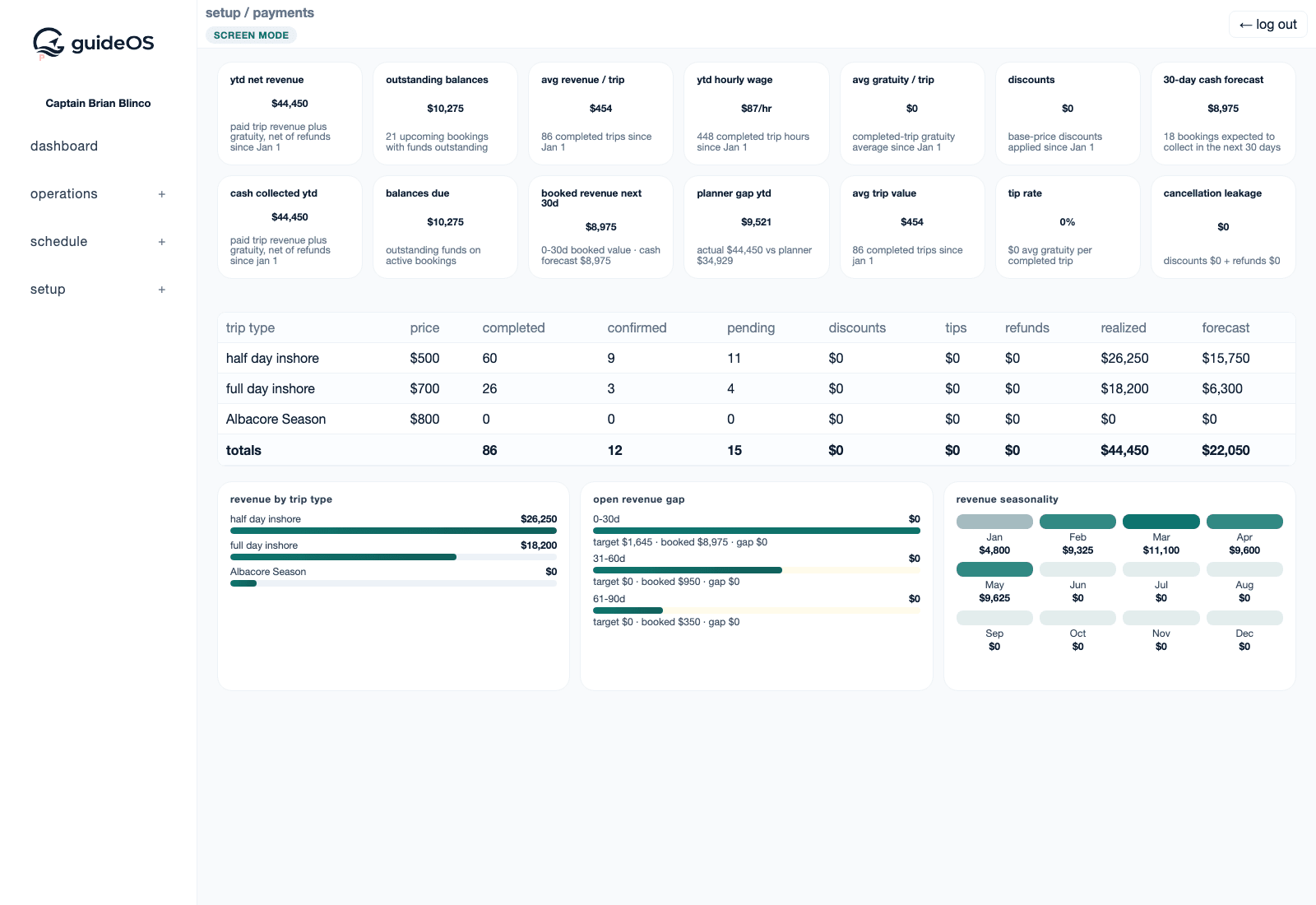Click the revenue by trip type heading
The image size is (1316, 905).
coord(281,499)
